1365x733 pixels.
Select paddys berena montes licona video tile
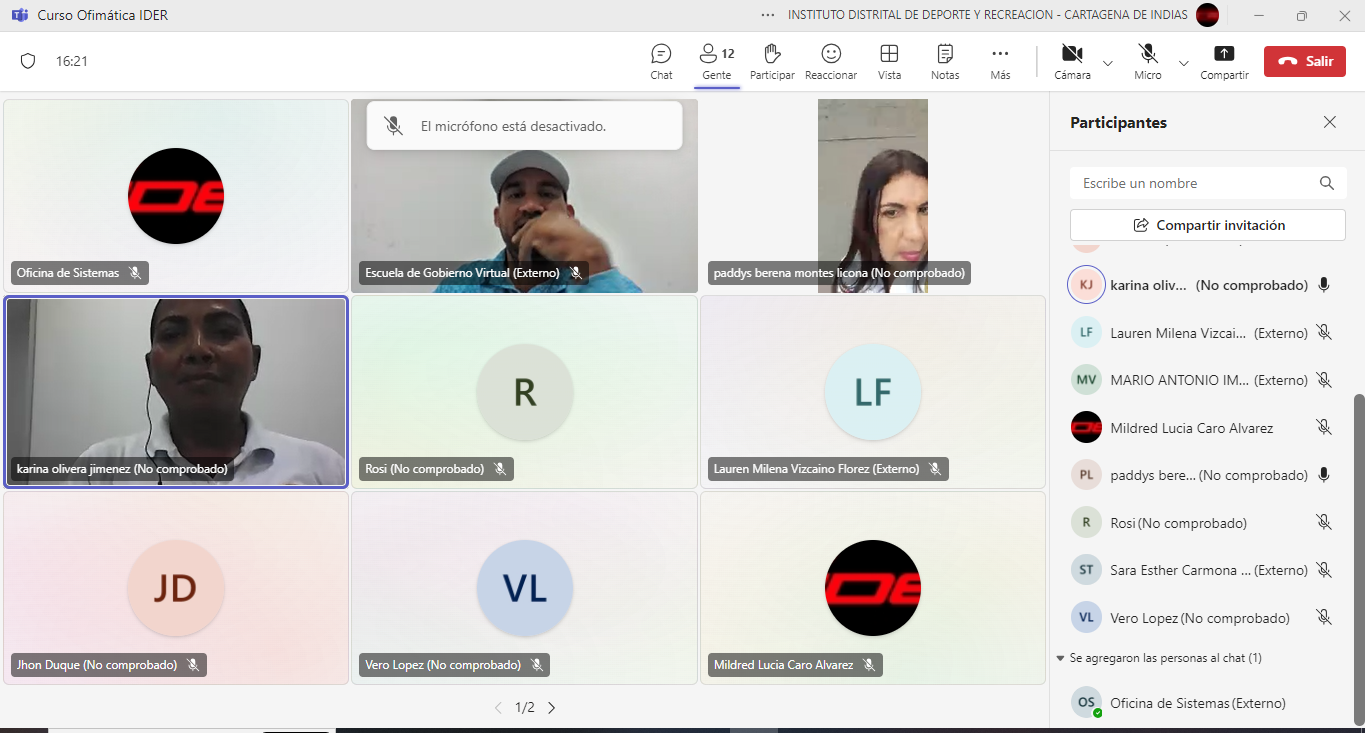(x=872, y=195)
